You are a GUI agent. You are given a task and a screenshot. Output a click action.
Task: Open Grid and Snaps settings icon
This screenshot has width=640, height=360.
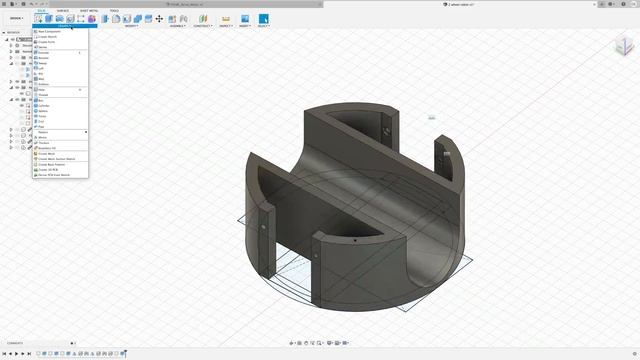(x=338, y=343)
